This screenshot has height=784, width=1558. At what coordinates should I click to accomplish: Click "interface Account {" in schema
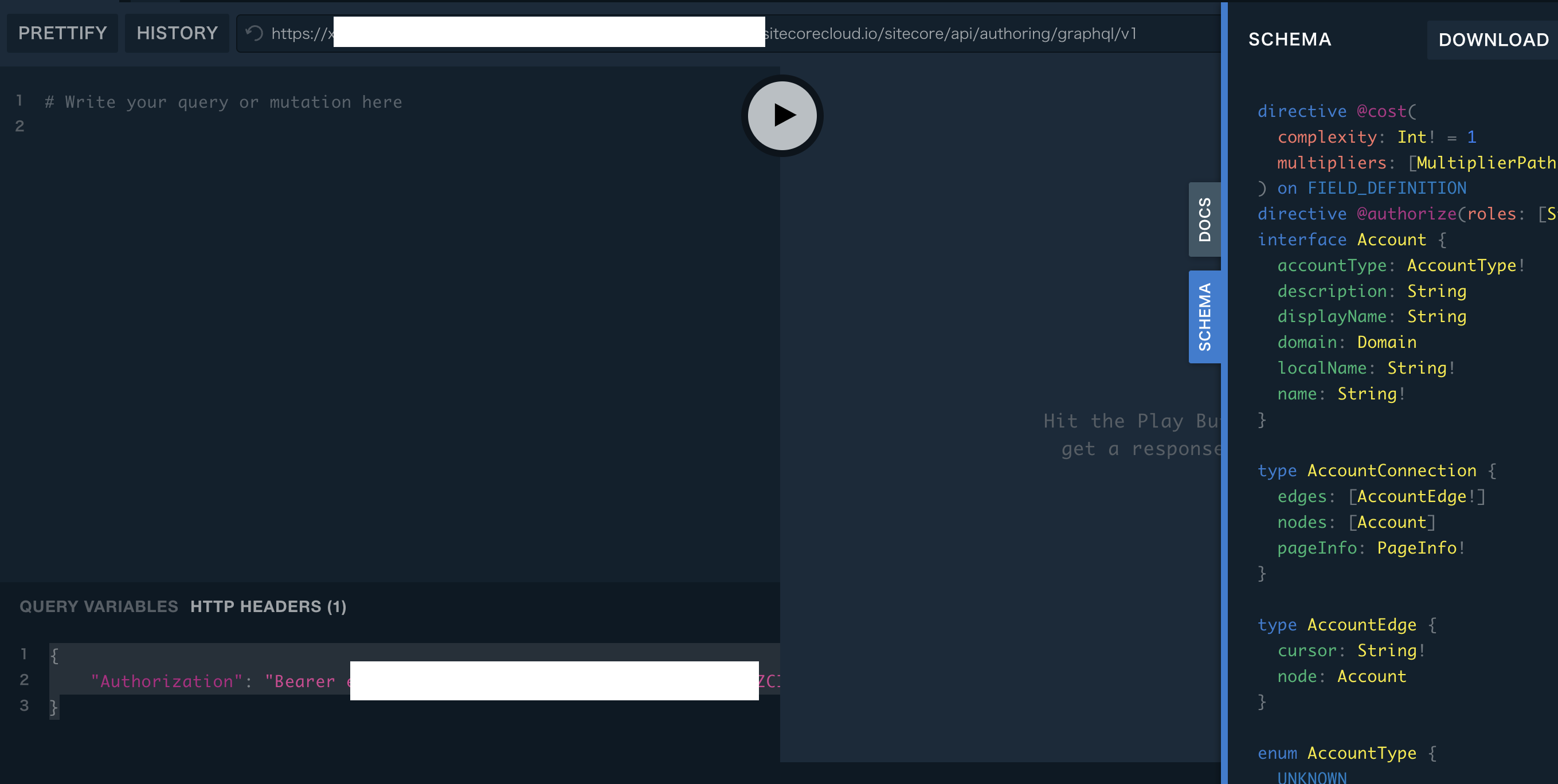click(x=1352, y=240)
